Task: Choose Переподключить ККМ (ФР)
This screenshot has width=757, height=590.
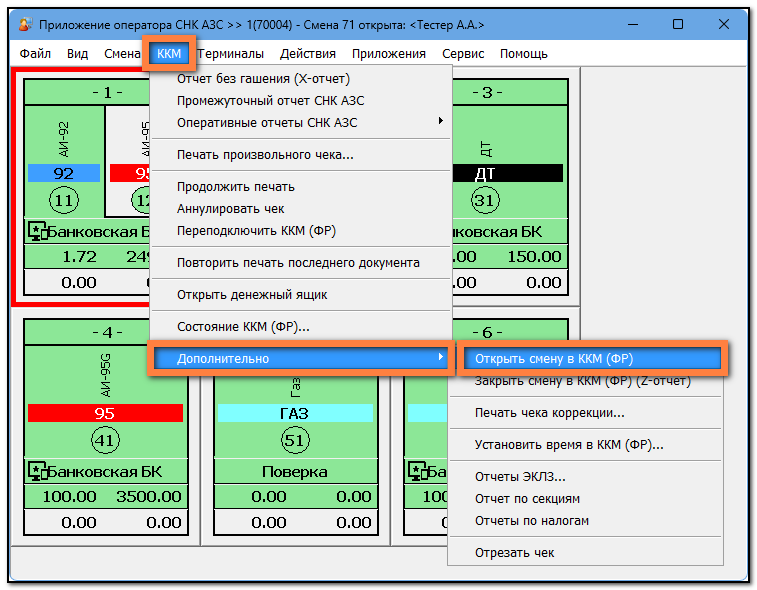Action: 301,231
